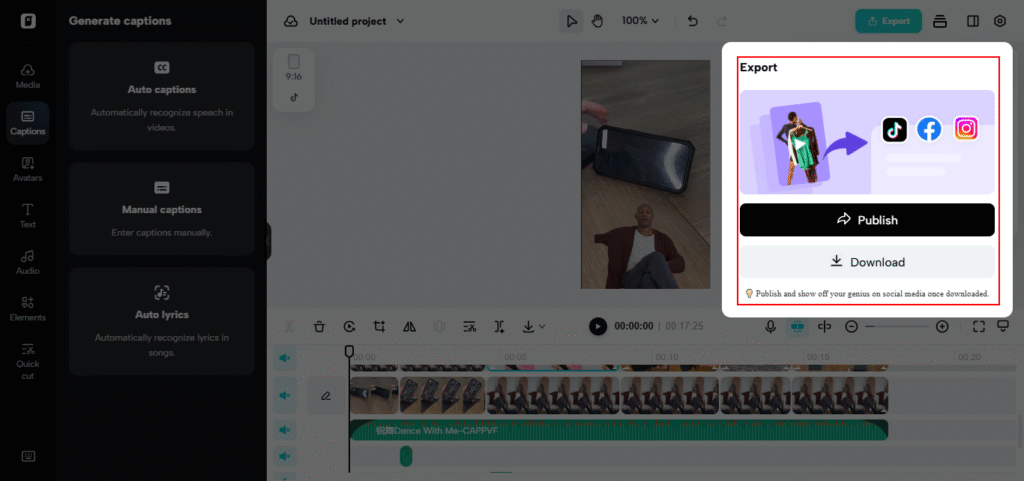This screenshot has width=1024, height=481.
Task: Choose the Auto lyrics card
Action: (162, 321)
